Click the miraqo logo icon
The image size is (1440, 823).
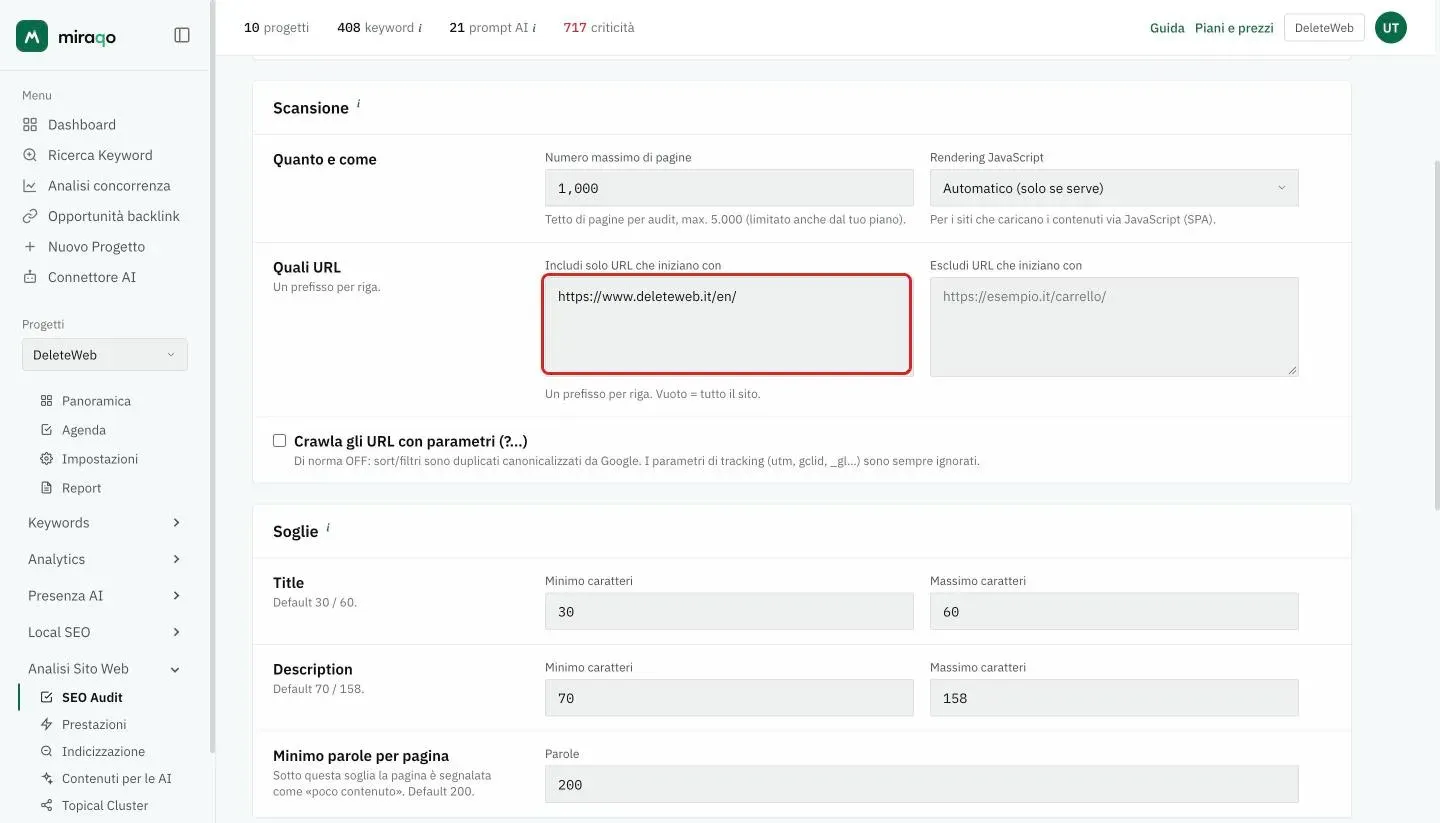click(32, 36)
